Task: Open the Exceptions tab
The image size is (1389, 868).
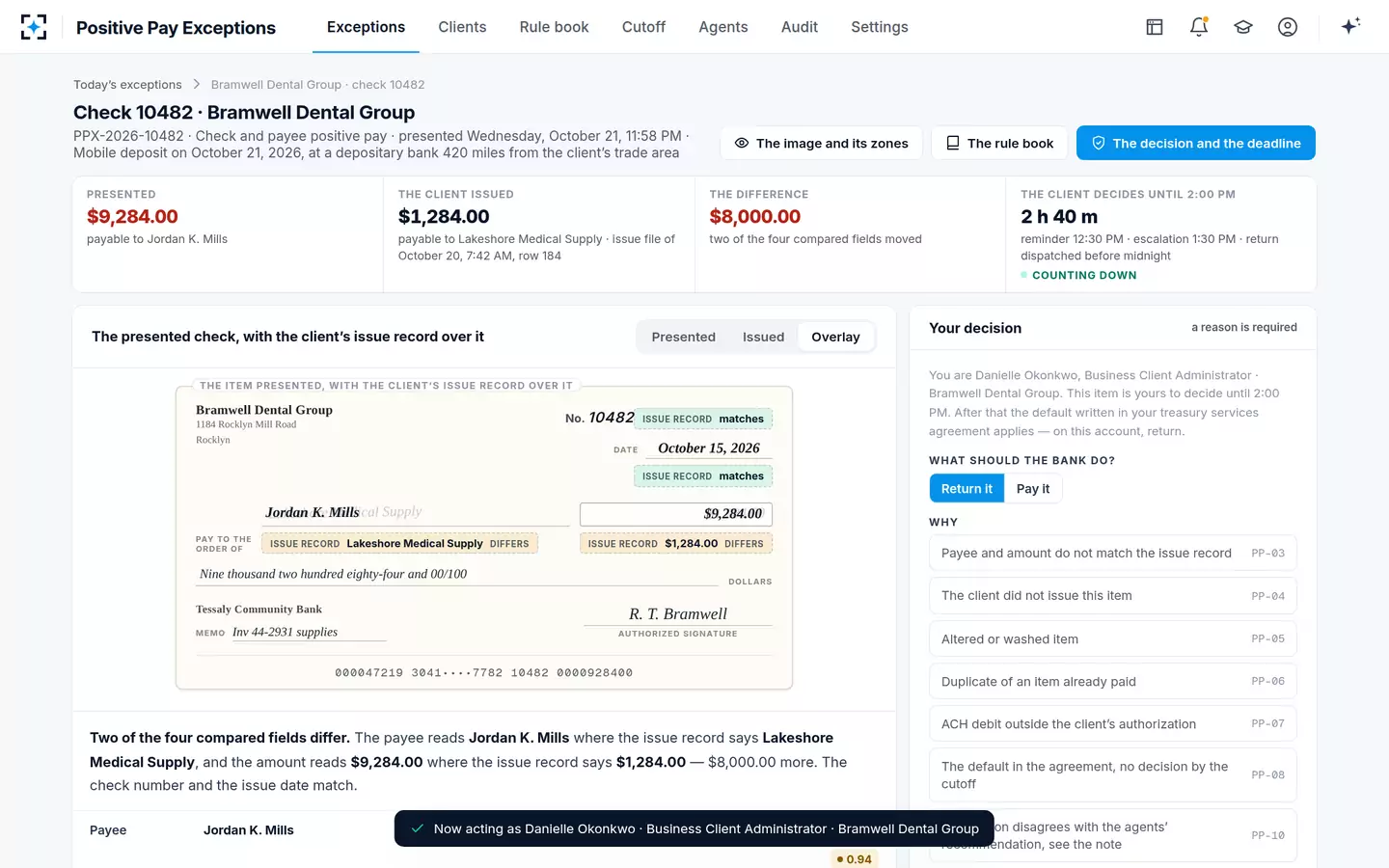Action: [x=366, y=27]
